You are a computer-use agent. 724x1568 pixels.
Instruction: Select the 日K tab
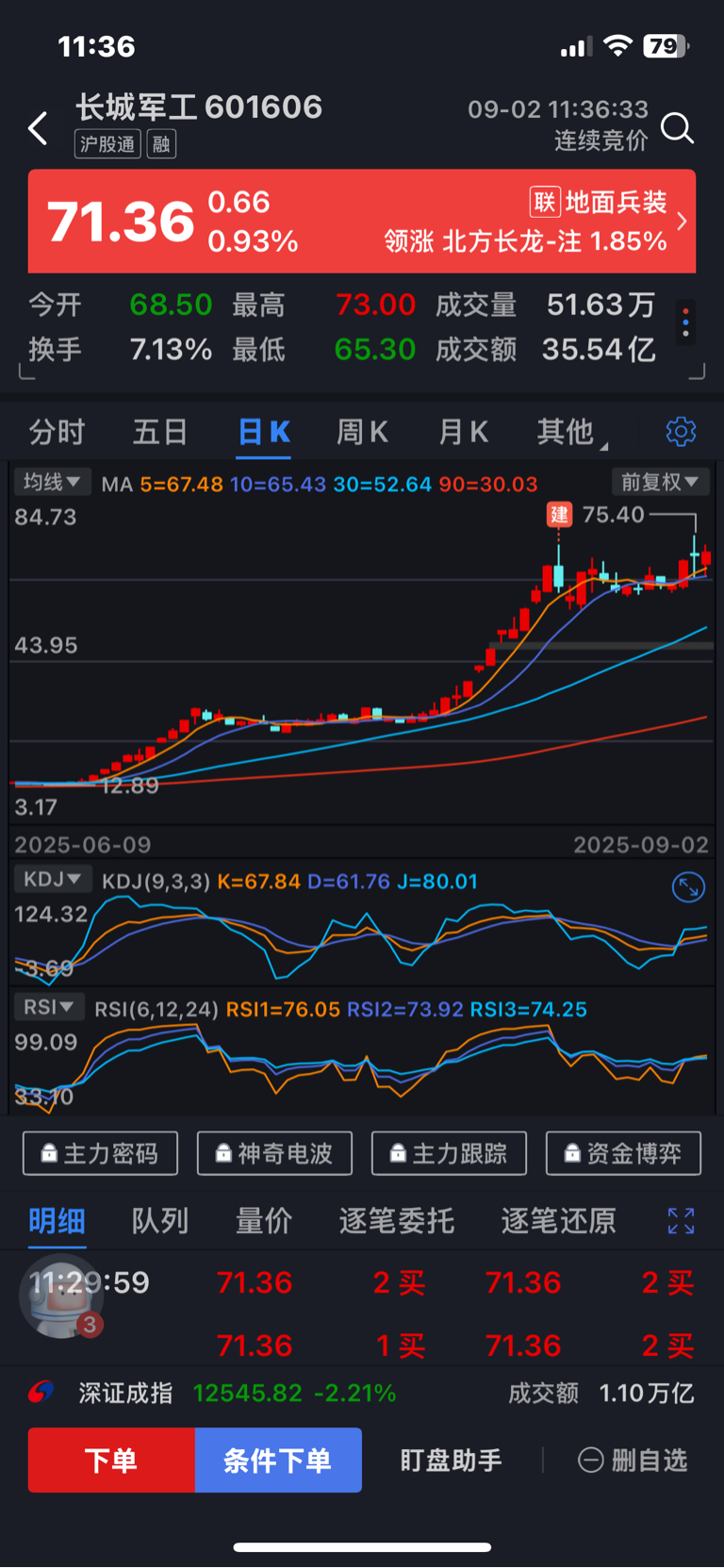tap(263, 432)
